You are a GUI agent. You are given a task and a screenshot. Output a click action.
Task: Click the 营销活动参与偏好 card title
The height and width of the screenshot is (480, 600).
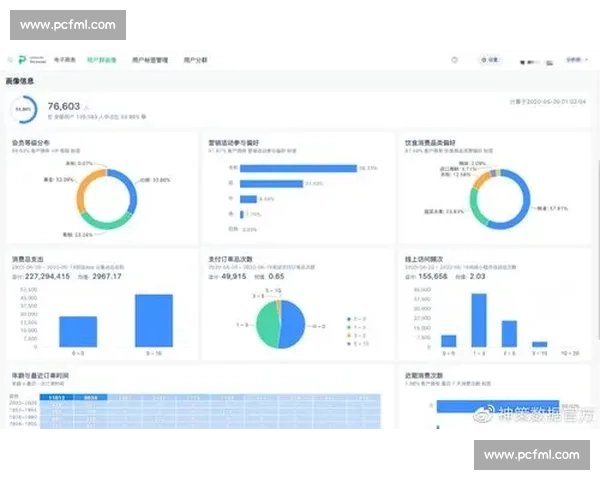tap(233, 143)
